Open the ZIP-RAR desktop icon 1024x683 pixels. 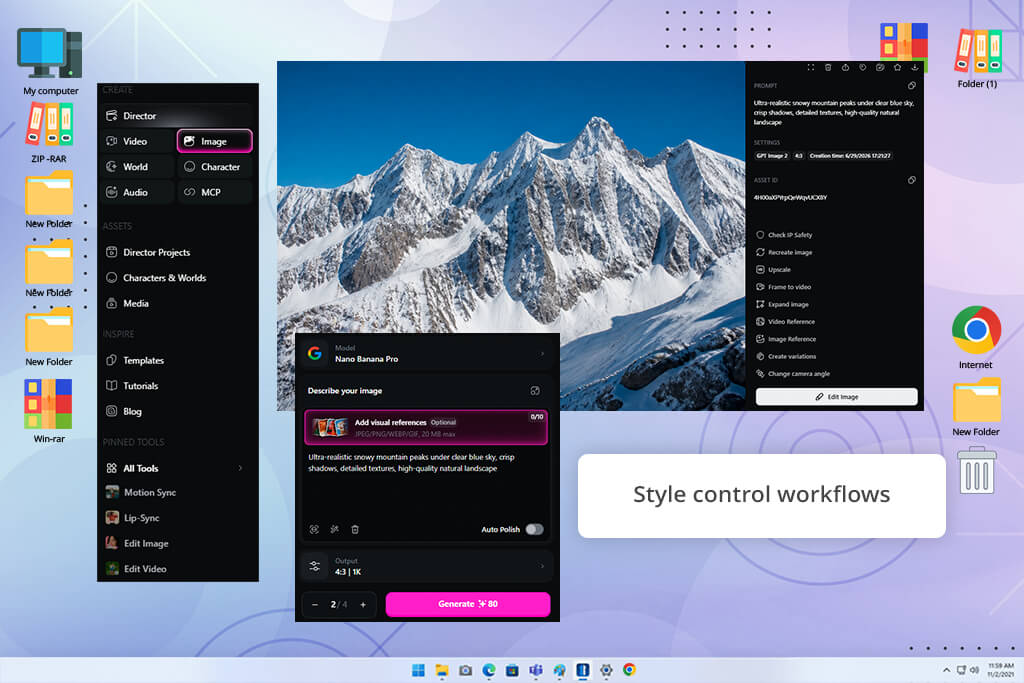(49, 133)
